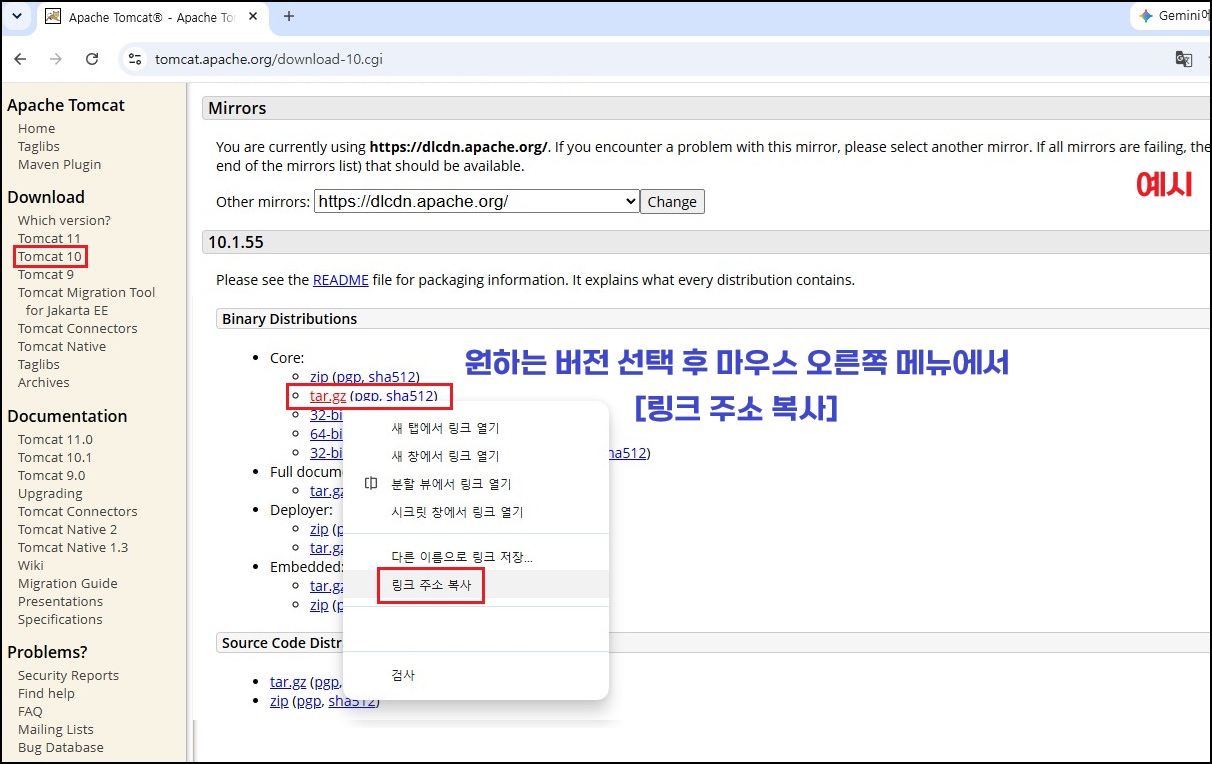
Task: Click source code zip link
Action: pyautogui.click(x=279, y=701)
